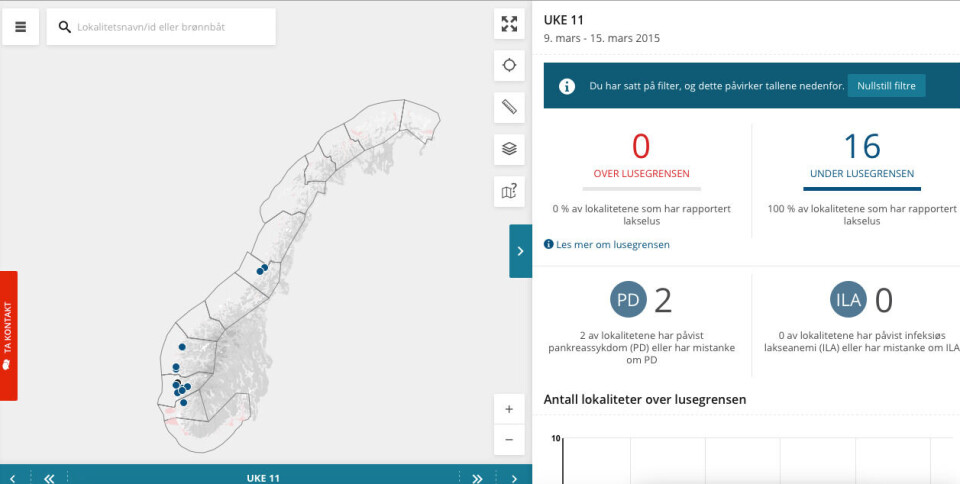Zoom out on the map
This screenshot has height=484, width=960.
coord(509,440)
